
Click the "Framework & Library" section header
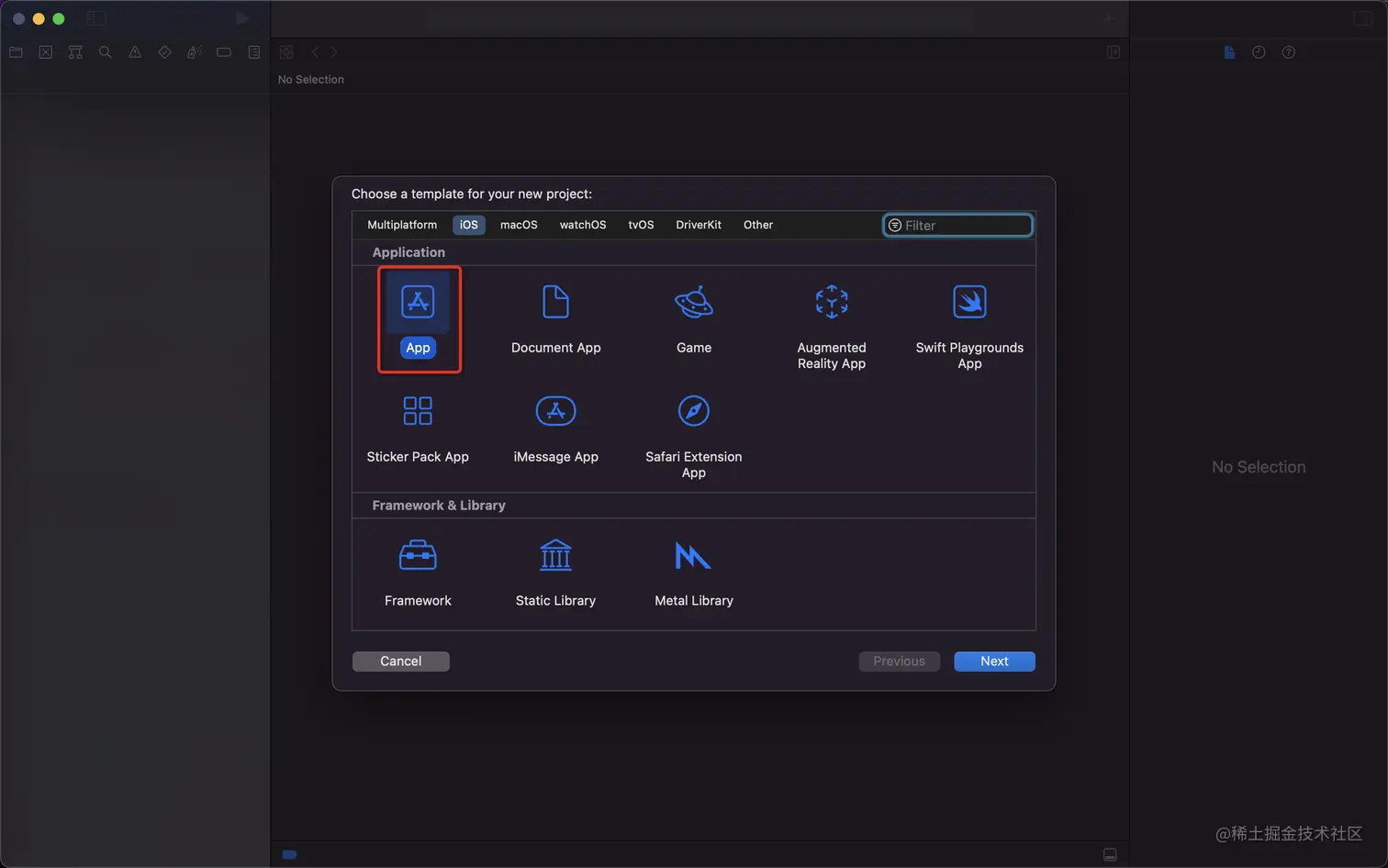tap(439, 506)
